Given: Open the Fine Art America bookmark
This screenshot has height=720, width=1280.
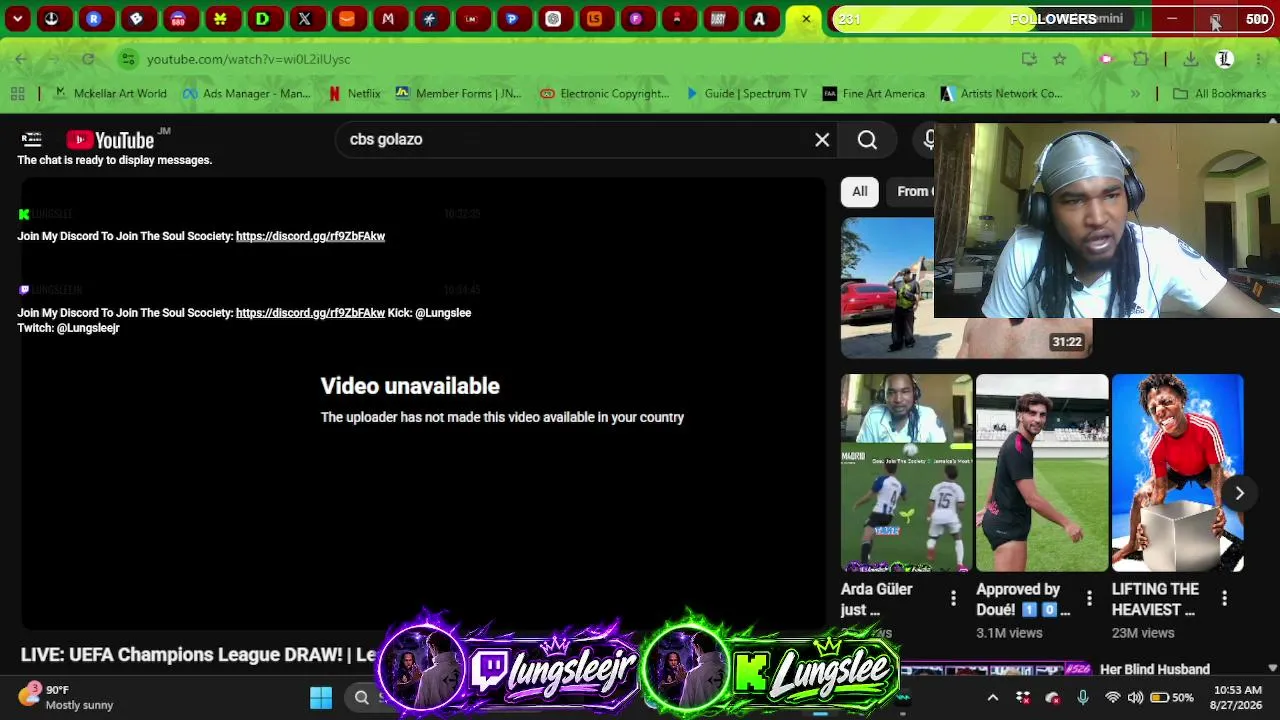Looking at the screenshot, I should coord(874,94).
